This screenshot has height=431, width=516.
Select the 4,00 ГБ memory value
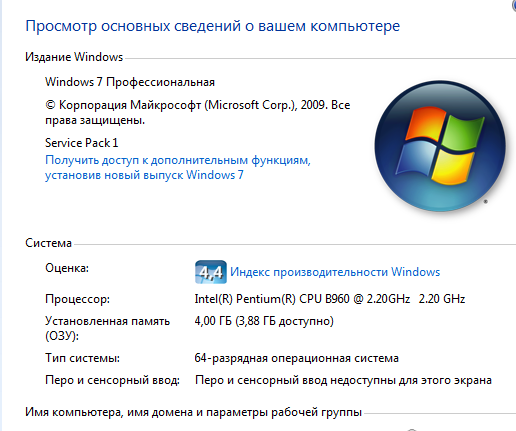264,321
